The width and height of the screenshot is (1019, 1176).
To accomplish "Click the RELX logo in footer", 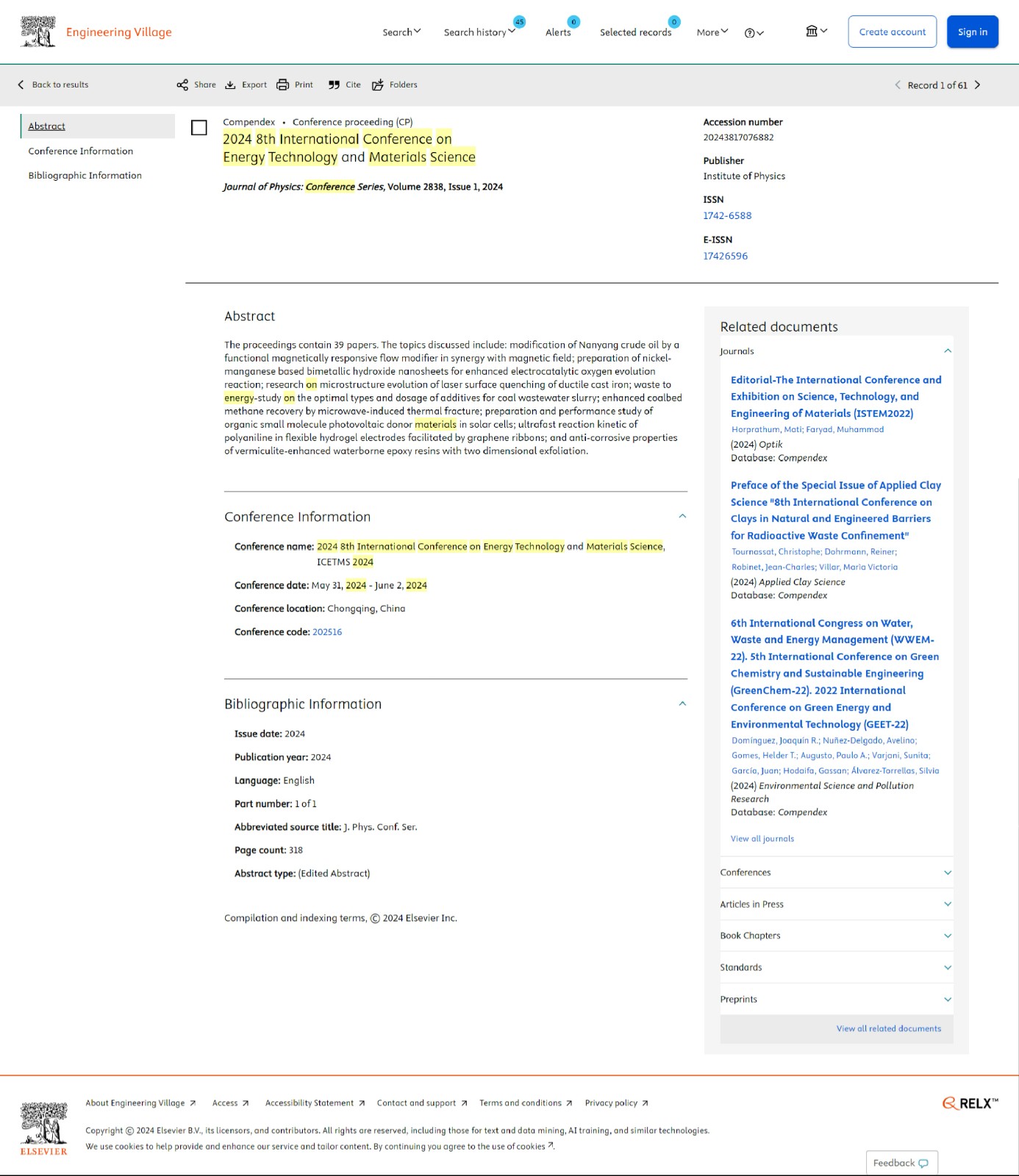I will (970, 1103).
